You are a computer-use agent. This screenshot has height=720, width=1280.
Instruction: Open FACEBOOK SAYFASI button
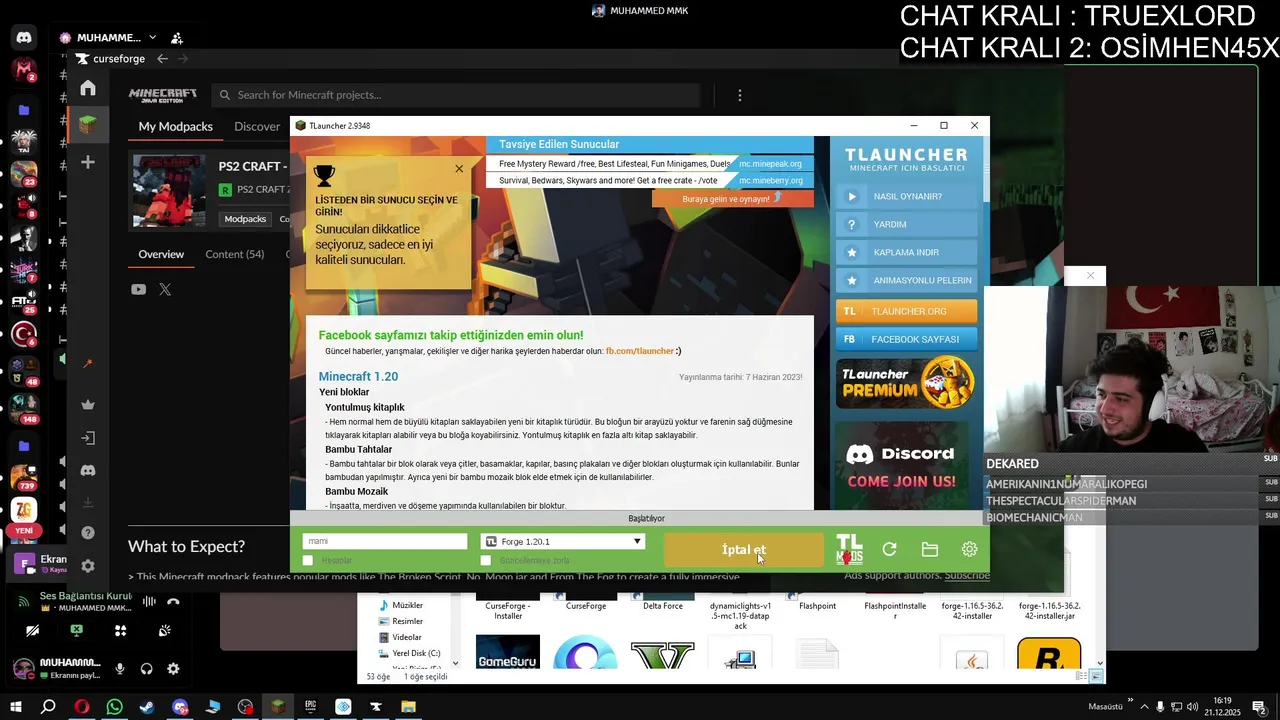tap(907, 339)
